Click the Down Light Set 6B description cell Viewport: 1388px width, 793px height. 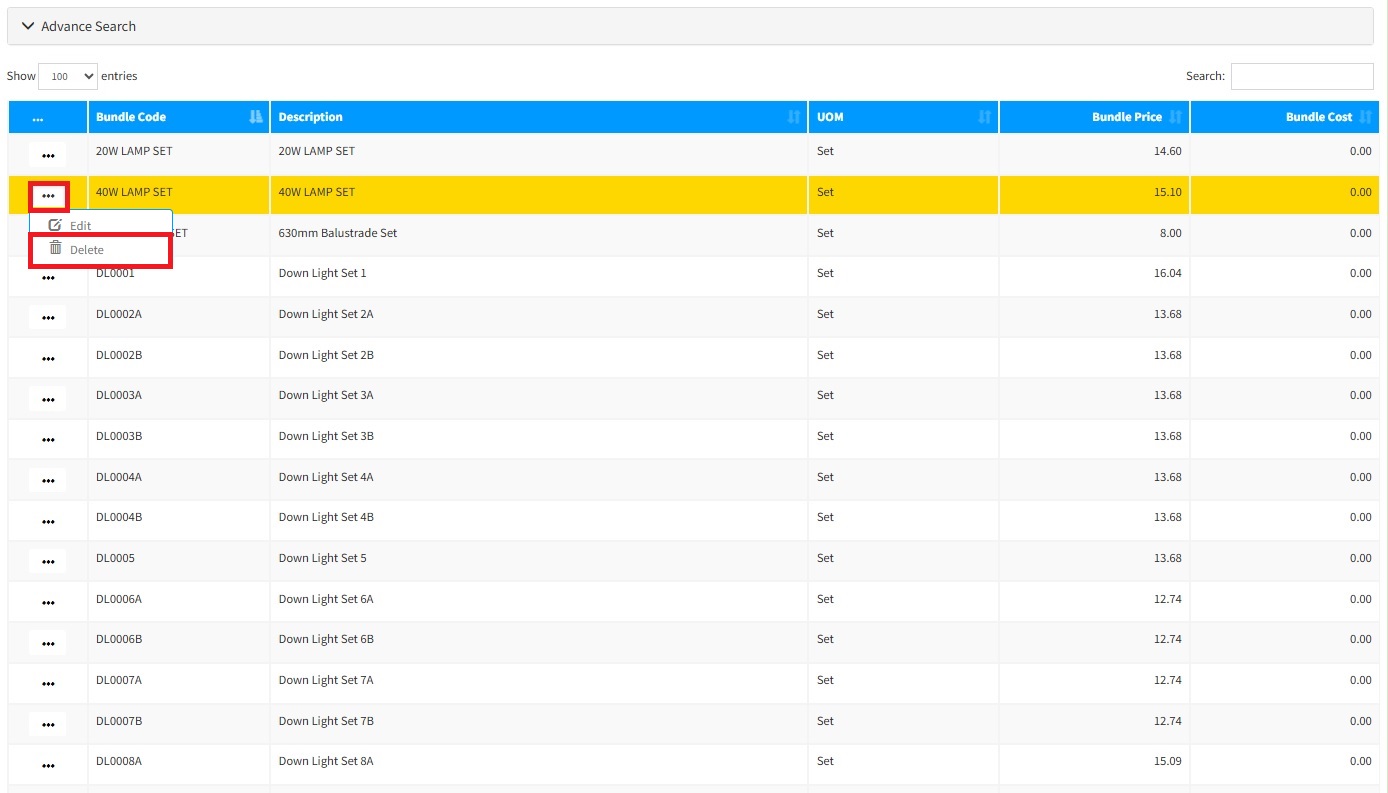pos(326,639)
